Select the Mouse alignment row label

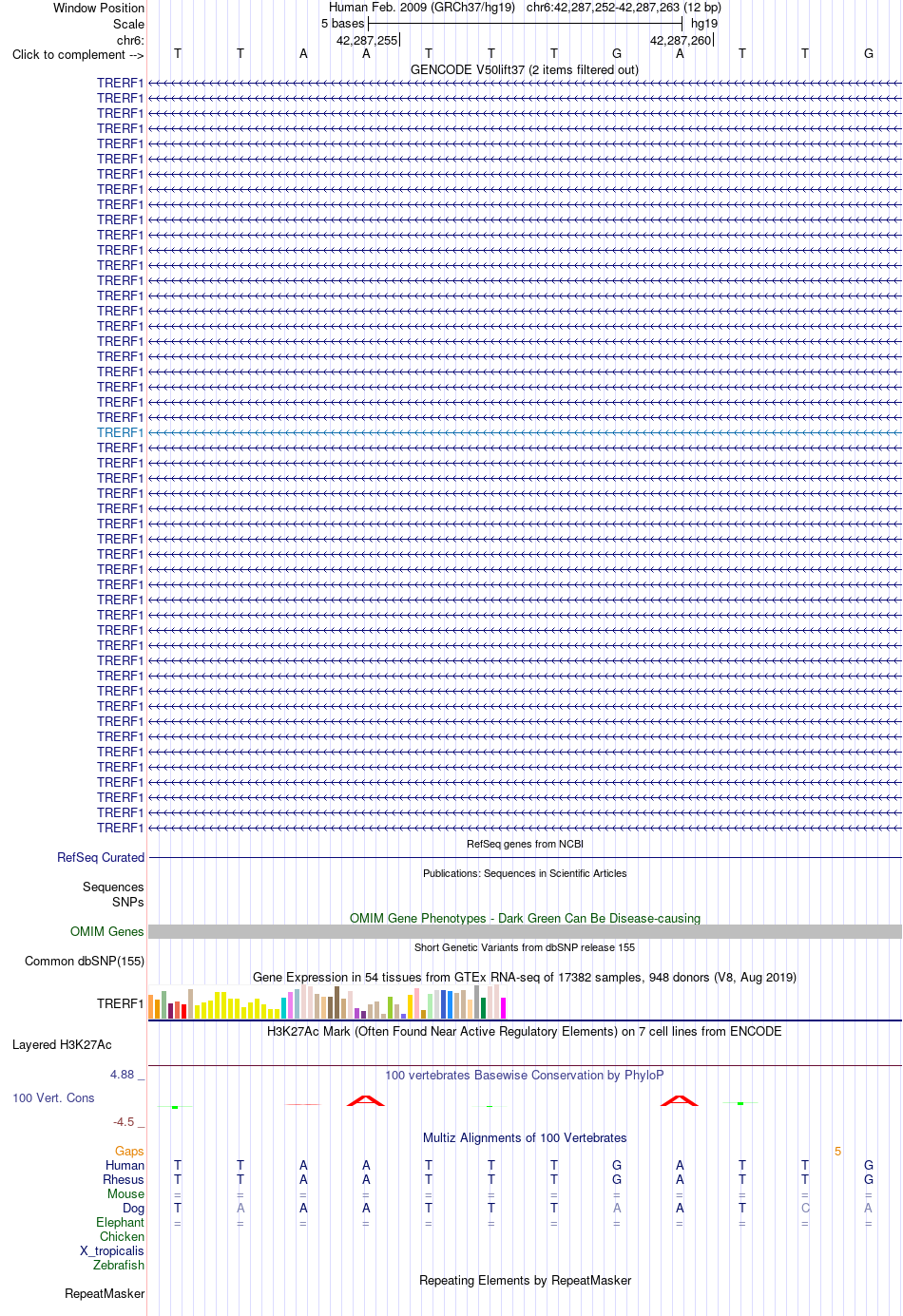coord(126,1194)
